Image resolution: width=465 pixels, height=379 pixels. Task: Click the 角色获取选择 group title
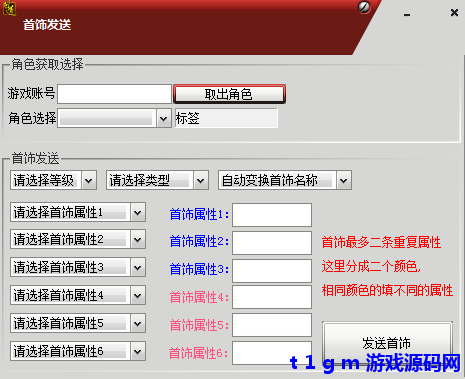pos(47,64)
